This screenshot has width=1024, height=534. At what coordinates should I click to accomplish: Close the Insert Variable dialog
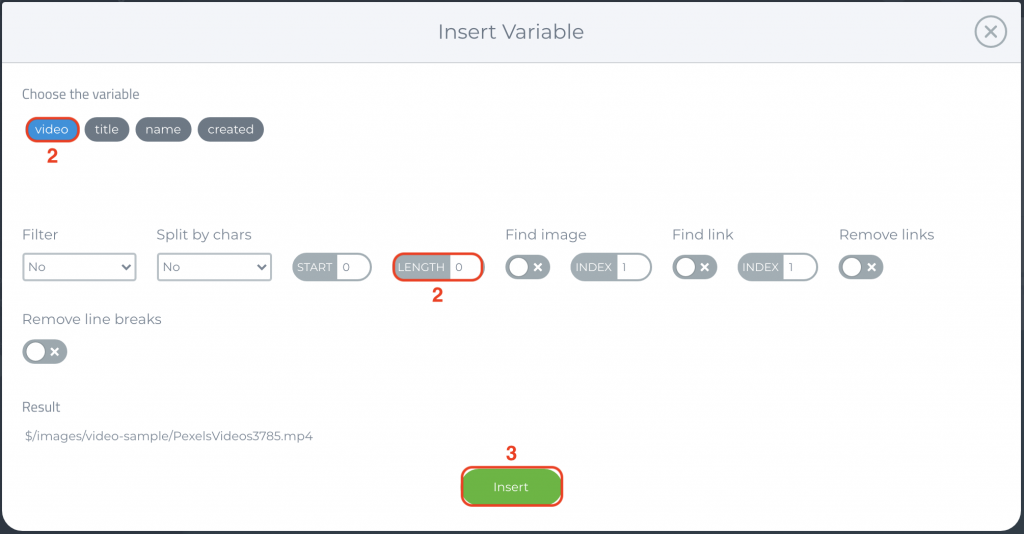991,31
